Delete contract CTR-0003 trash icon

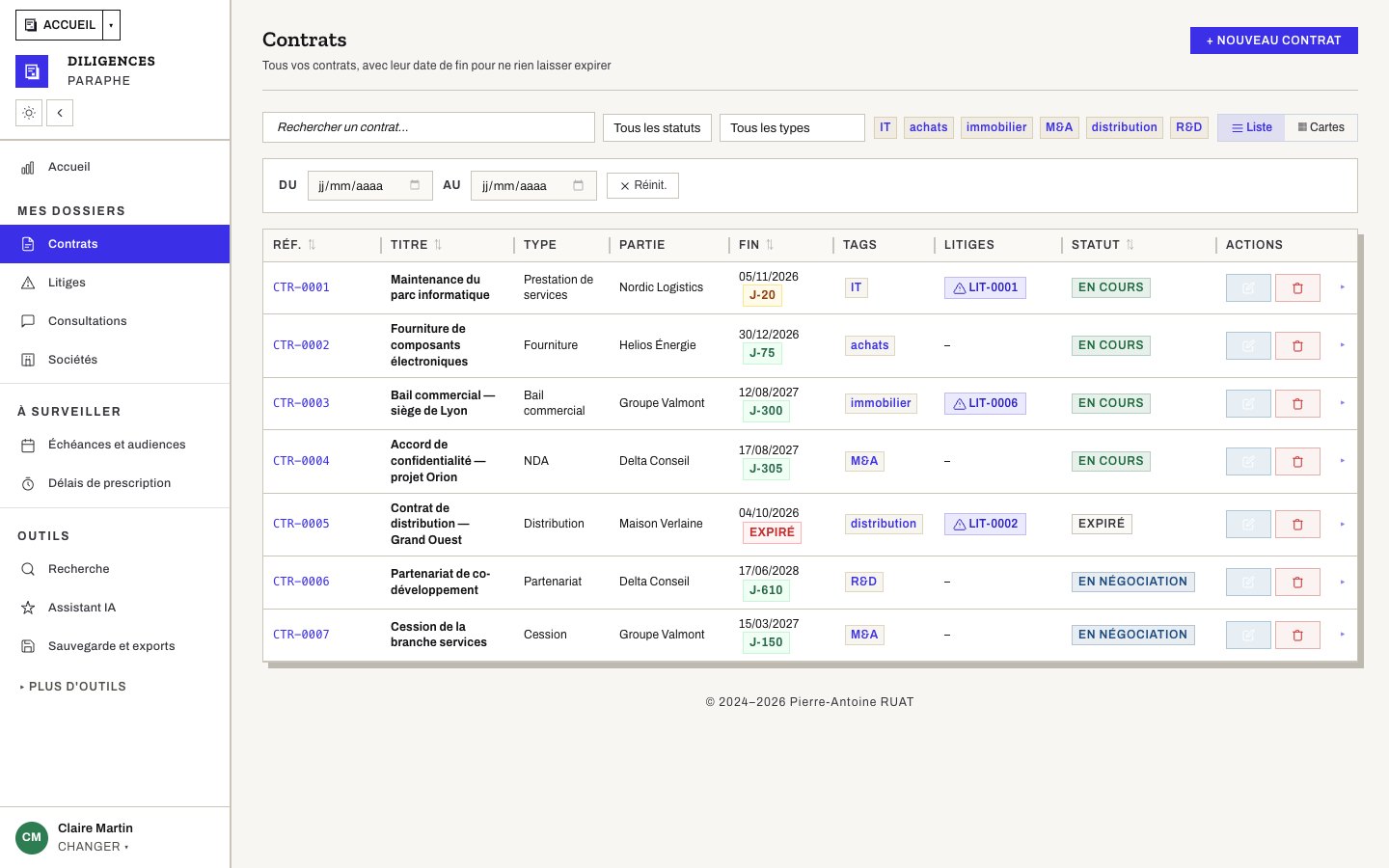[1297, 403]
